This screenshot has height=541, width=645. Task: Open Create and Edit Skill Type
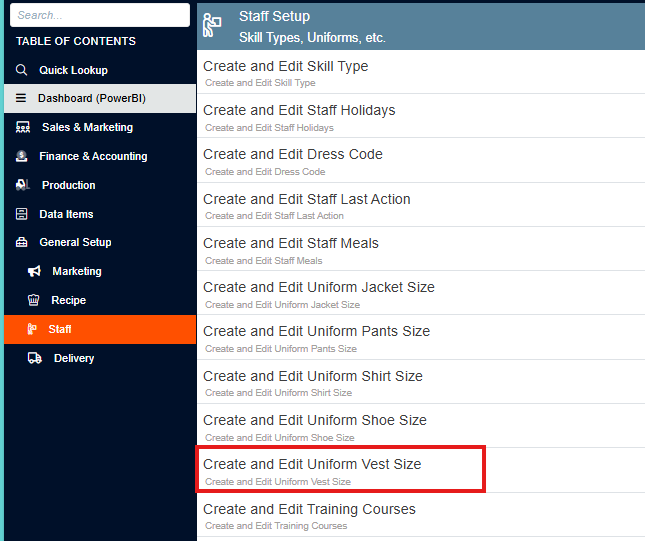(421, 72)
